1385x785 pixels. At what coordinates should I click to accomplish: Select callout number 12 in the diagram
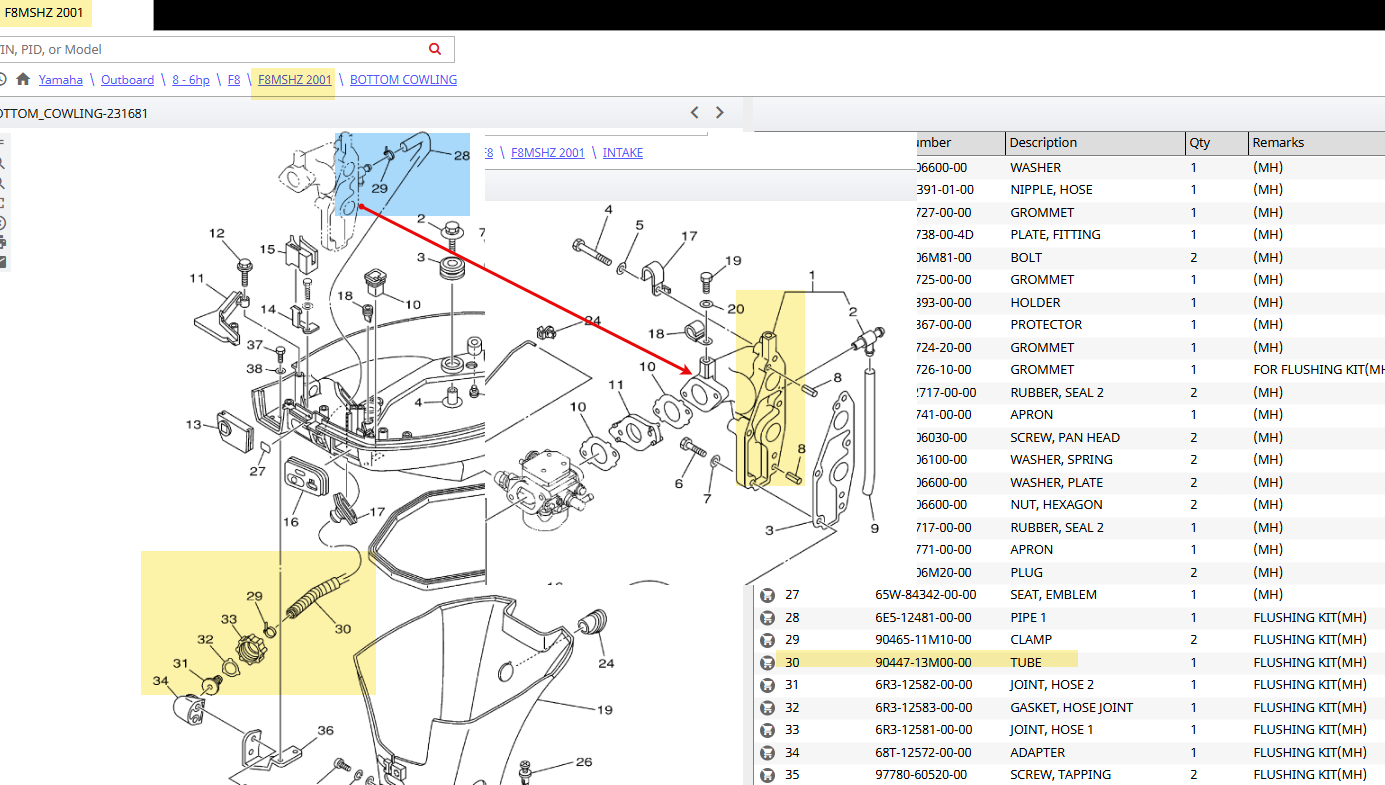click(217, 233)
